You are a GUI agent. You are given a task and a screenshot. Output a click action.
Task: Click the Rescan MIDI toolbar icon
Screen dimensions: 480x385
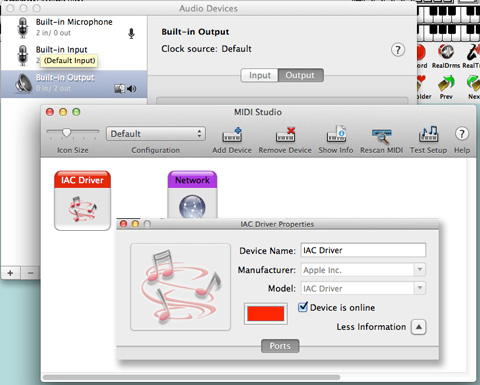point(382,135)
